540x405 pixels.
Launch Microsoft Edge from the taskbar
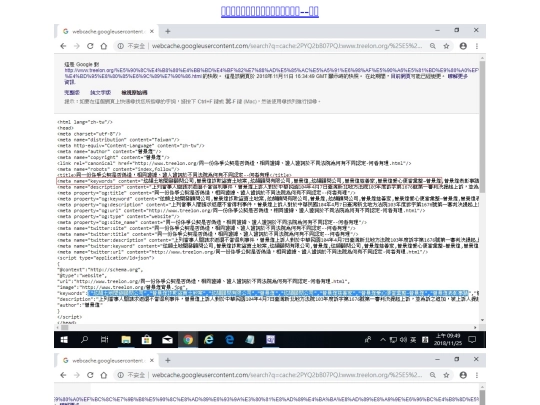229,340
